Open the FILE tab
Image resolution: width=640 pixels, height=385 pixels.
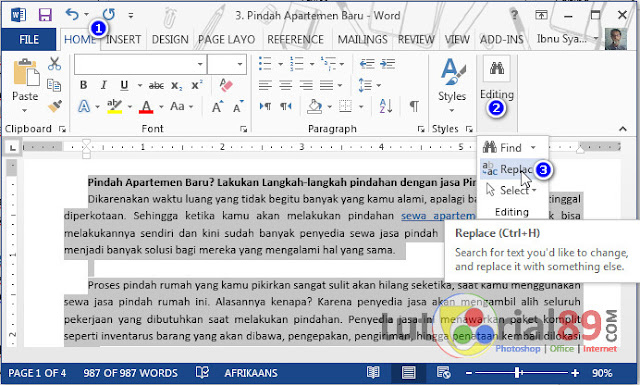coord(29,40)
